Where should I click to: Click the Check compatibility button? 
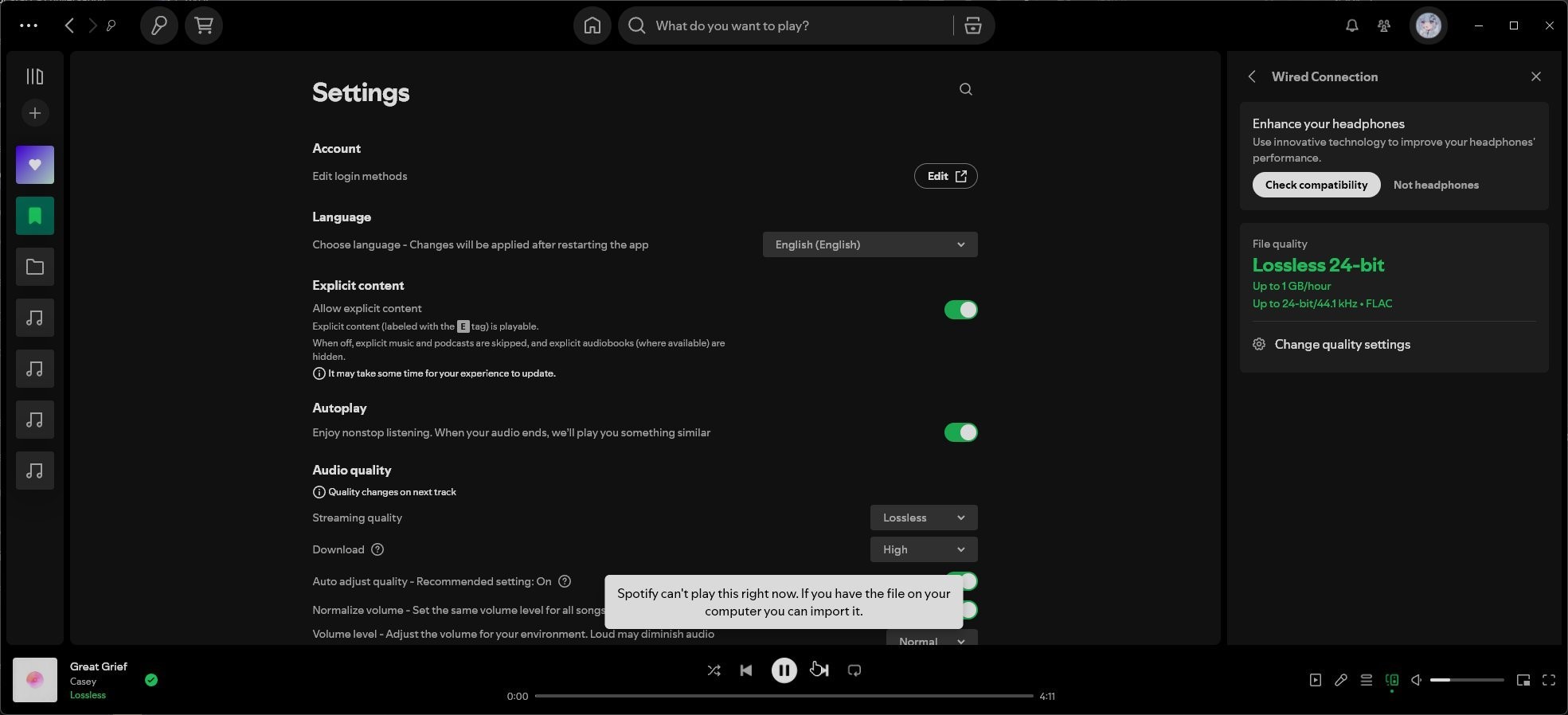(x=1316, y=185)
